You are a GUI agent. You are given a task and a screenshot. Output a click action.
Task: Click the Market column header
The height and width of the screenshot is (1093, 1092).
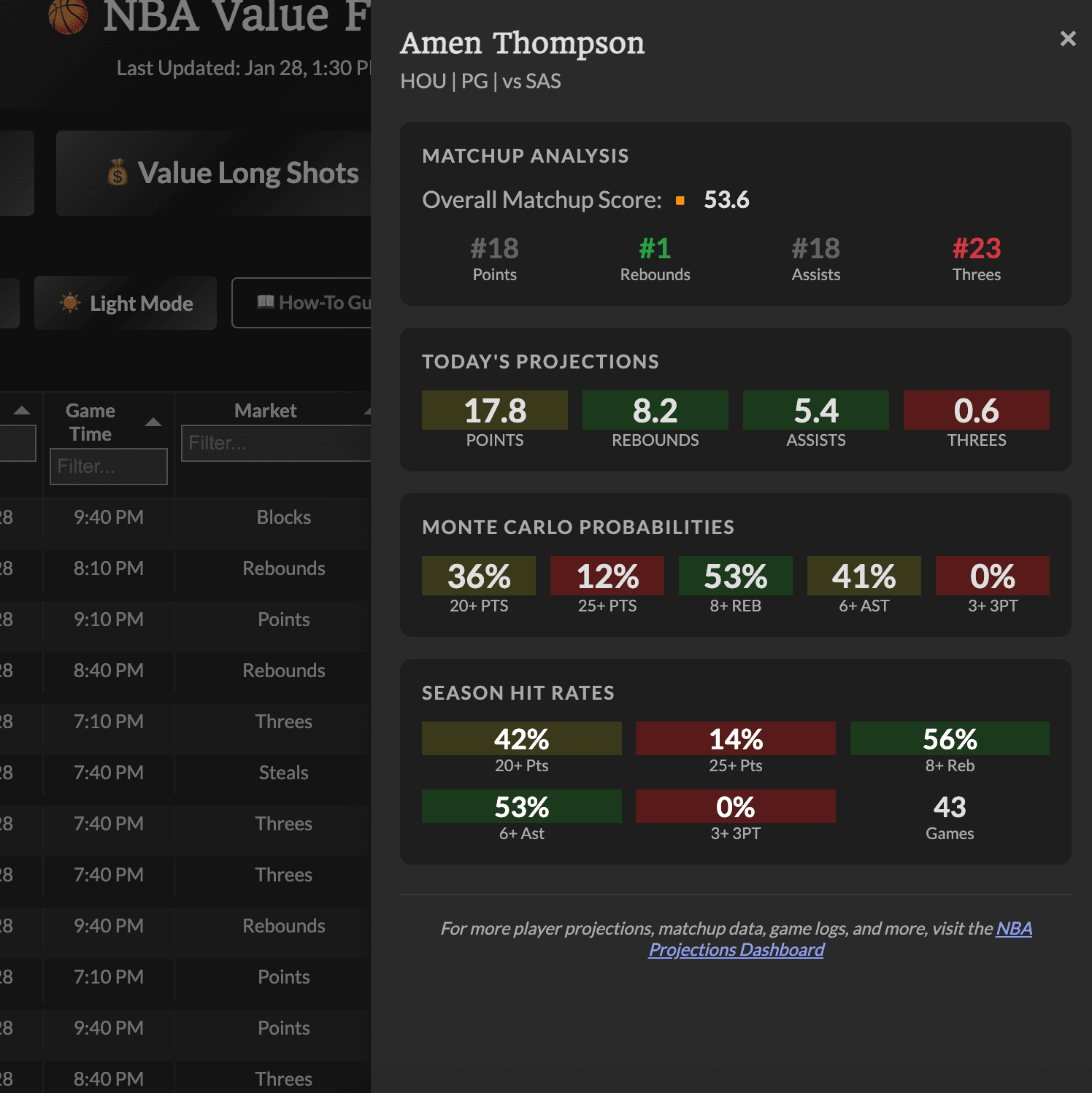[266, 411]
